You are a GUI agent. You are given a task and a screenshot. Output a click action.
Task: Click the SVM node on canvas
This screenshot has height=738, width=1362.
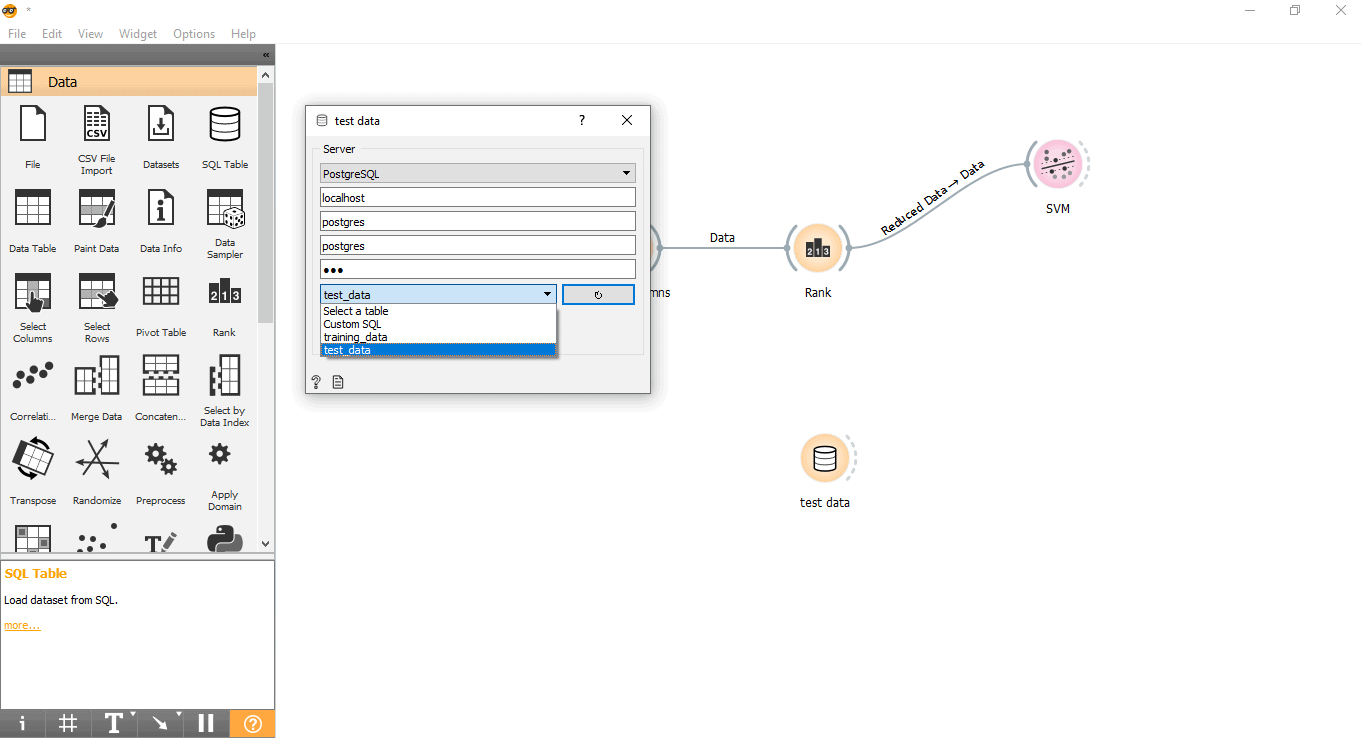[x=1057, y=163]
